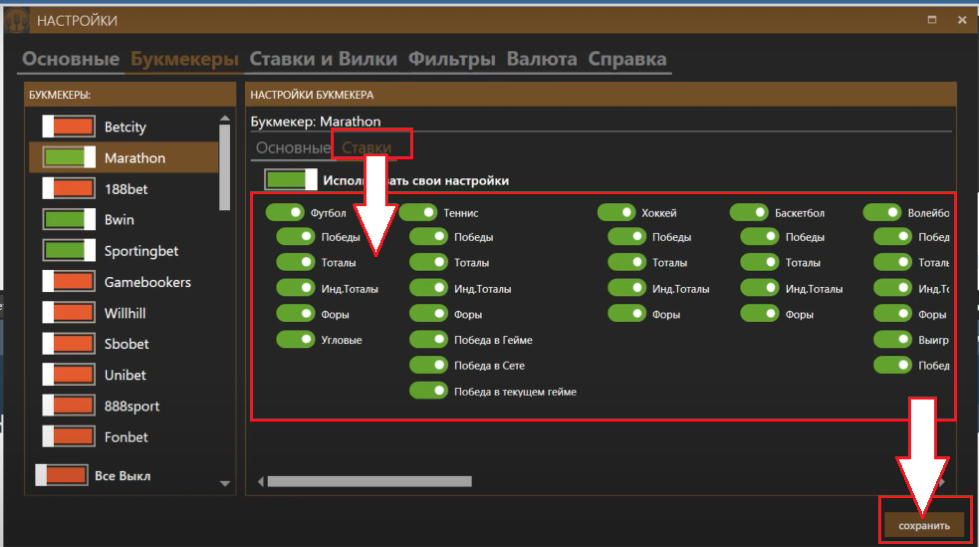
Task: Toggle the 888sport bookmaker switch
Action: click(69, 405)
